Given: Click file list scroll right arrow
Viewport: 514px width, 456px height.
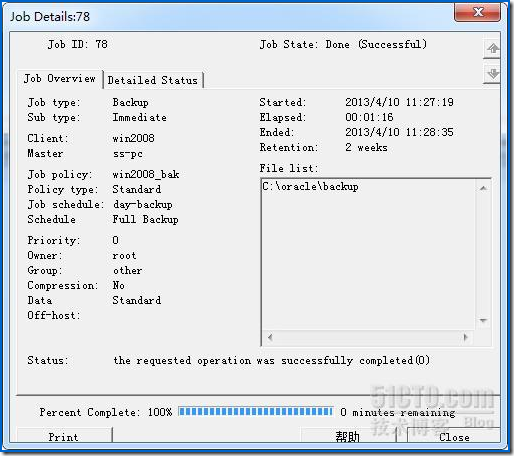Looking at the screenshot, I should (466, 337).
